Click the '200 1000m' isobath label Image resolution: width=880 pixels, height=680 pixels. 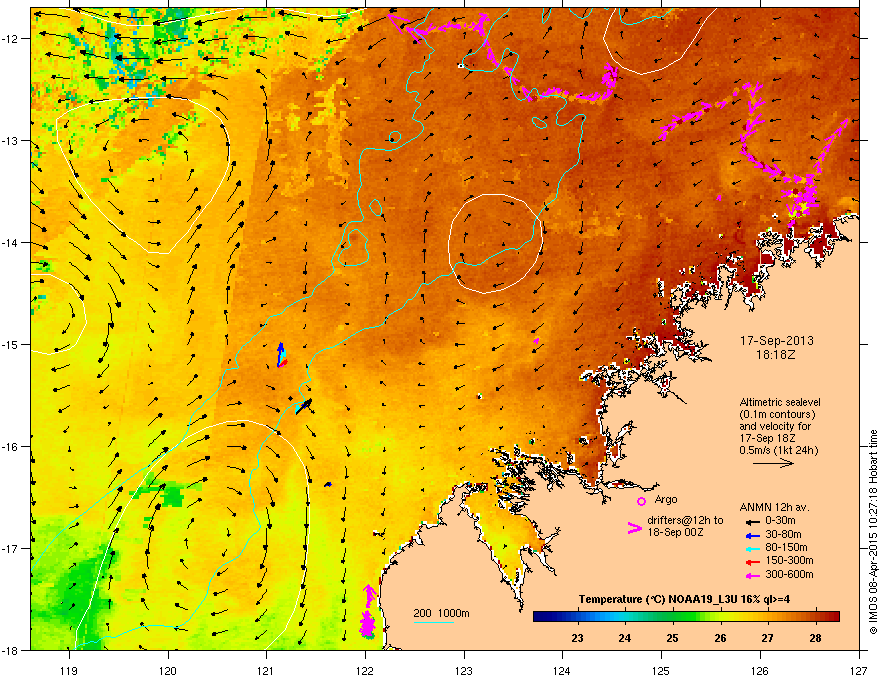pyautogui.click(x=441, y=613)
